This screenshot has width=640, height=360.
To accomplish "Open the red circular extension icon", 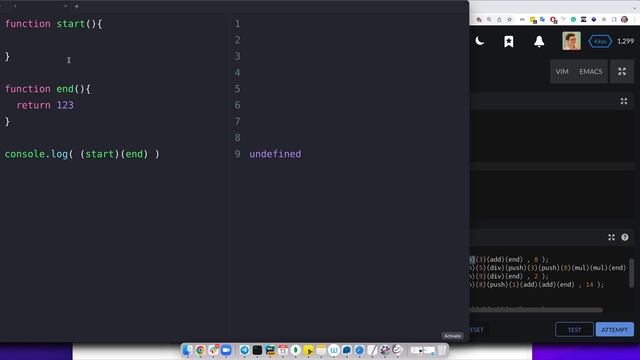I will tap(553, 20).
